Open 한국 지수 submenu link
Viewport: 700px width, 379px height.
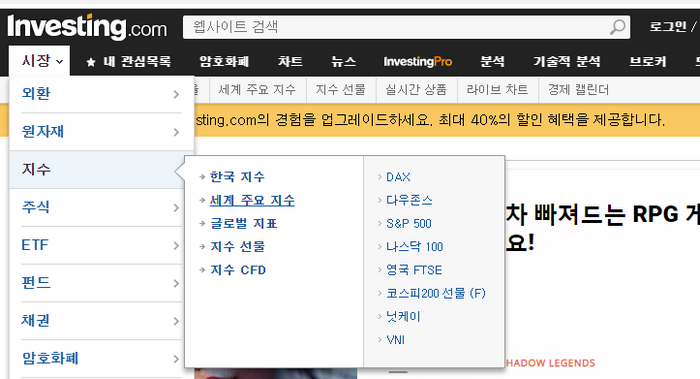(x=237, y=177)
